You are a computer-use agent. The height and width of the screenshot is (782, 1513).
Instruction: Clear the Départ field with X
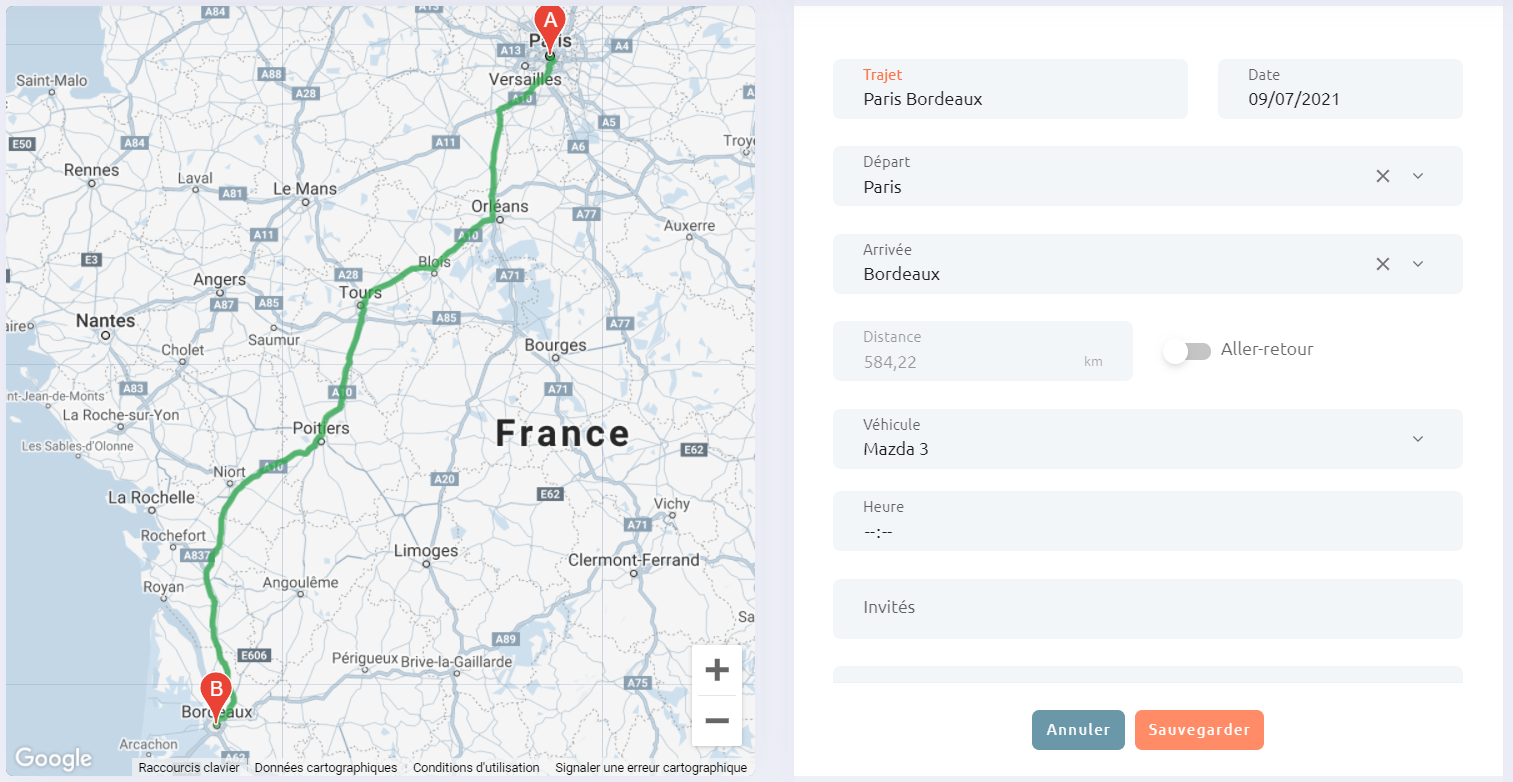tap(1383, 176)
